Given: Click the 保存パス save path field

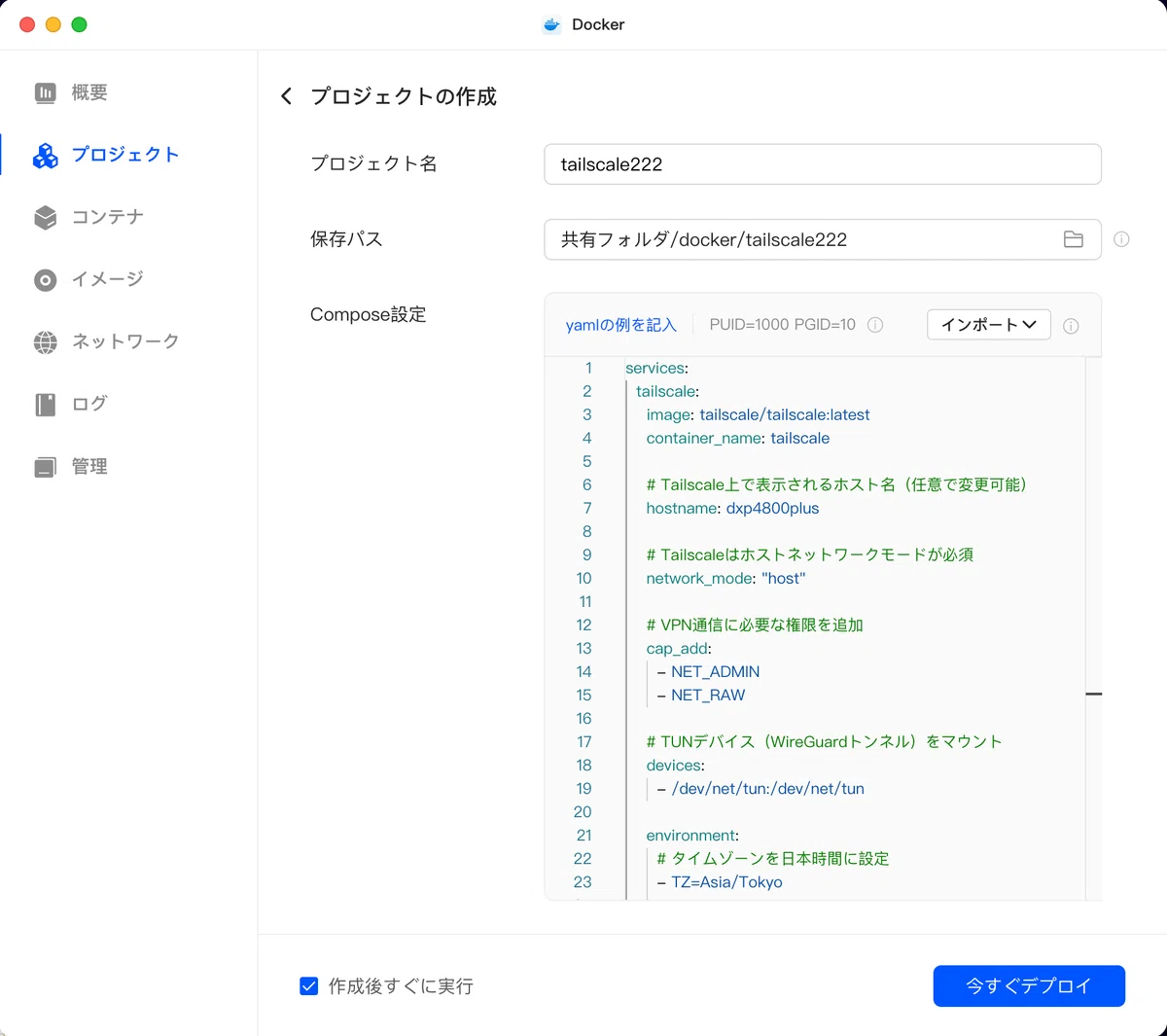Looking at the screenshot, I should tap(823, 239).
